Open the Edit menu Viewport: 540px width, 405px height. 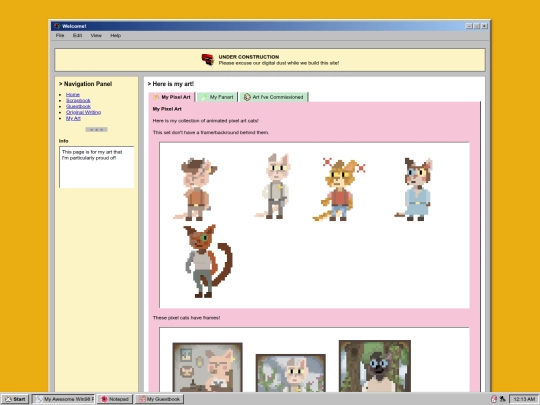click(x=77, y=35)
